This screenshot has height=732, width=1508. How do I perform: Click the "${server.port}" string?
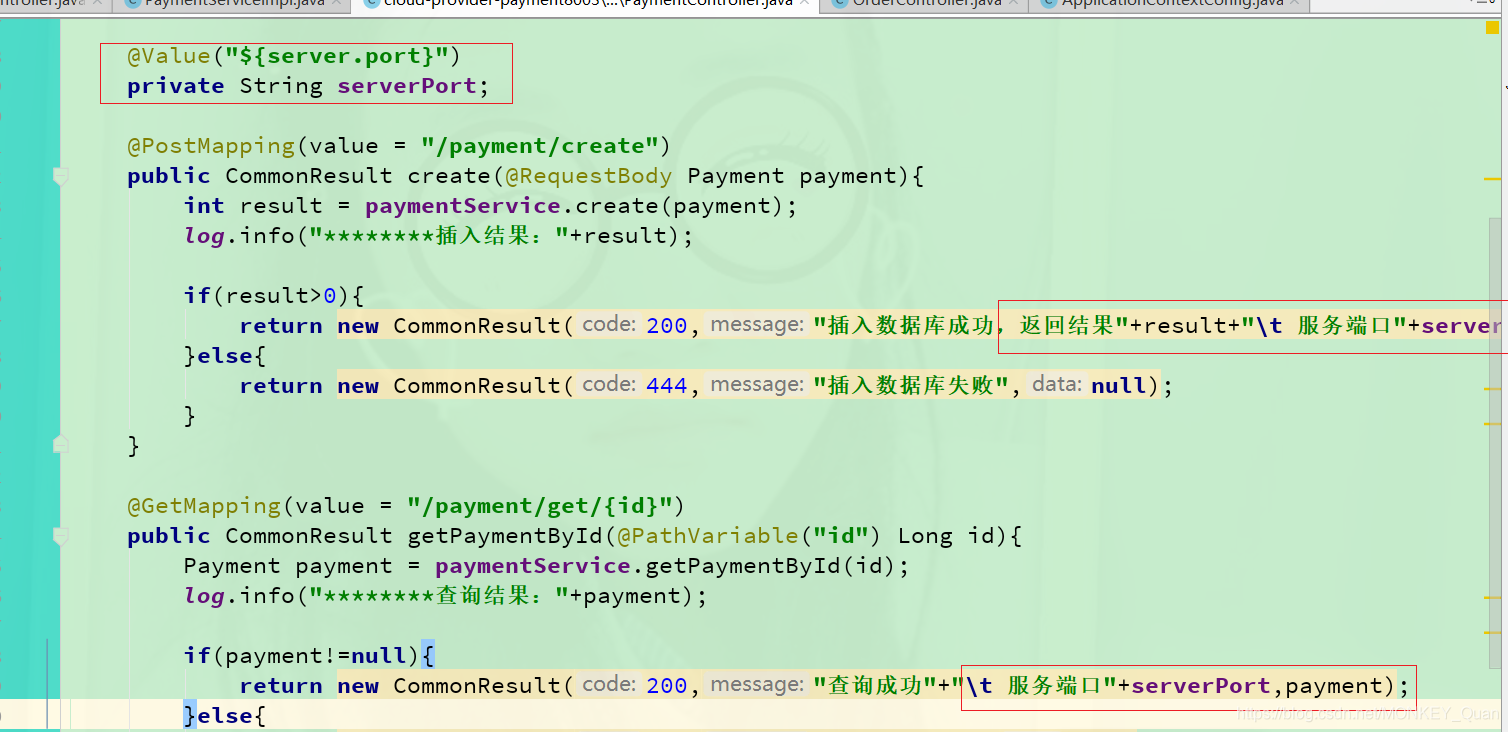click(x=337, y=56)
